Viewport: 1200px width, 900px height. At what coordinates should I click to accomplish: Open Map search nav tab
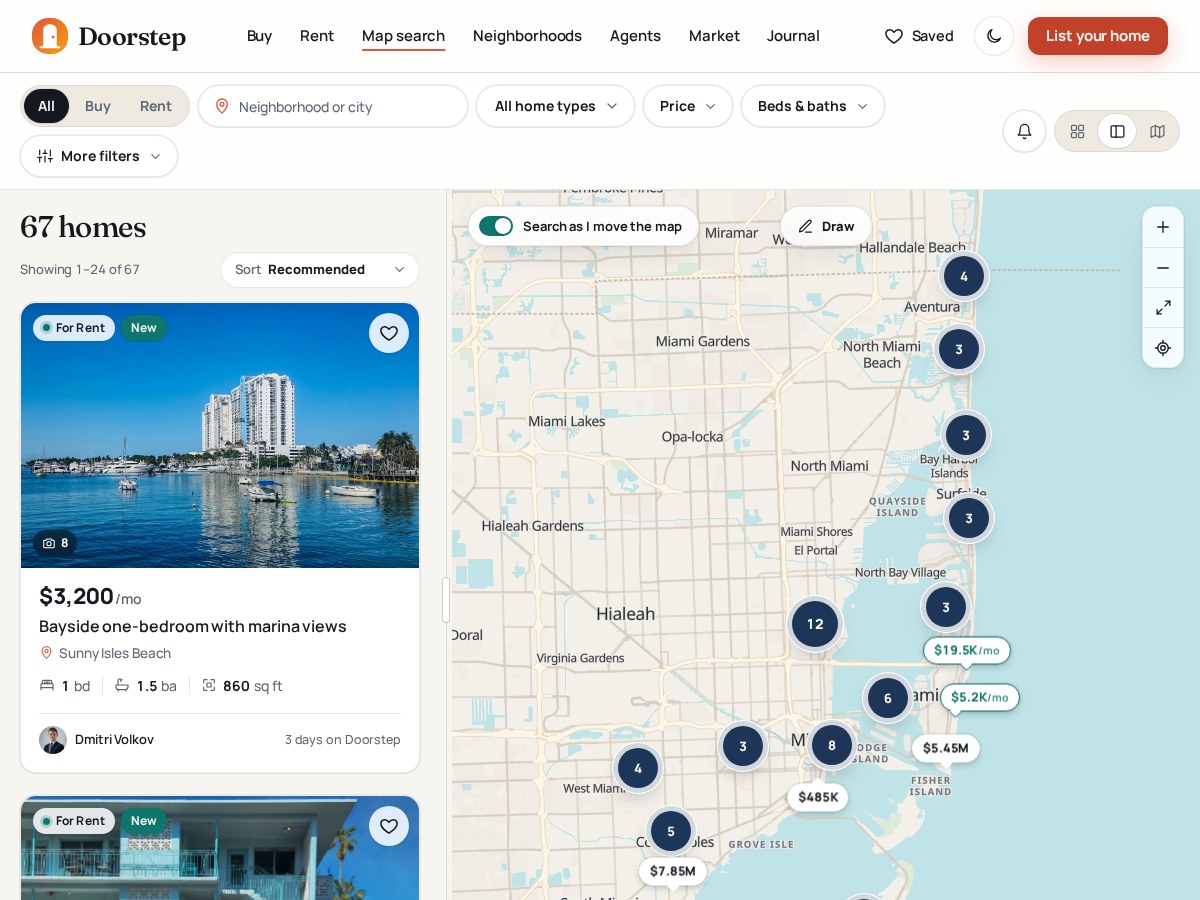point(403,36)
